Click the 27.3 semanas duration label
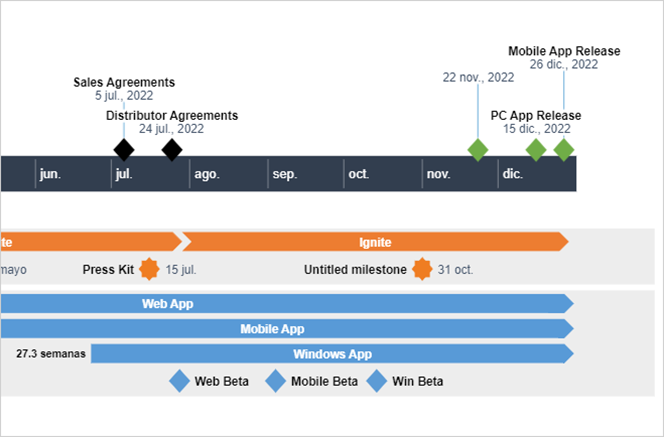The image size is (664, 437). [x=51, y=353]
